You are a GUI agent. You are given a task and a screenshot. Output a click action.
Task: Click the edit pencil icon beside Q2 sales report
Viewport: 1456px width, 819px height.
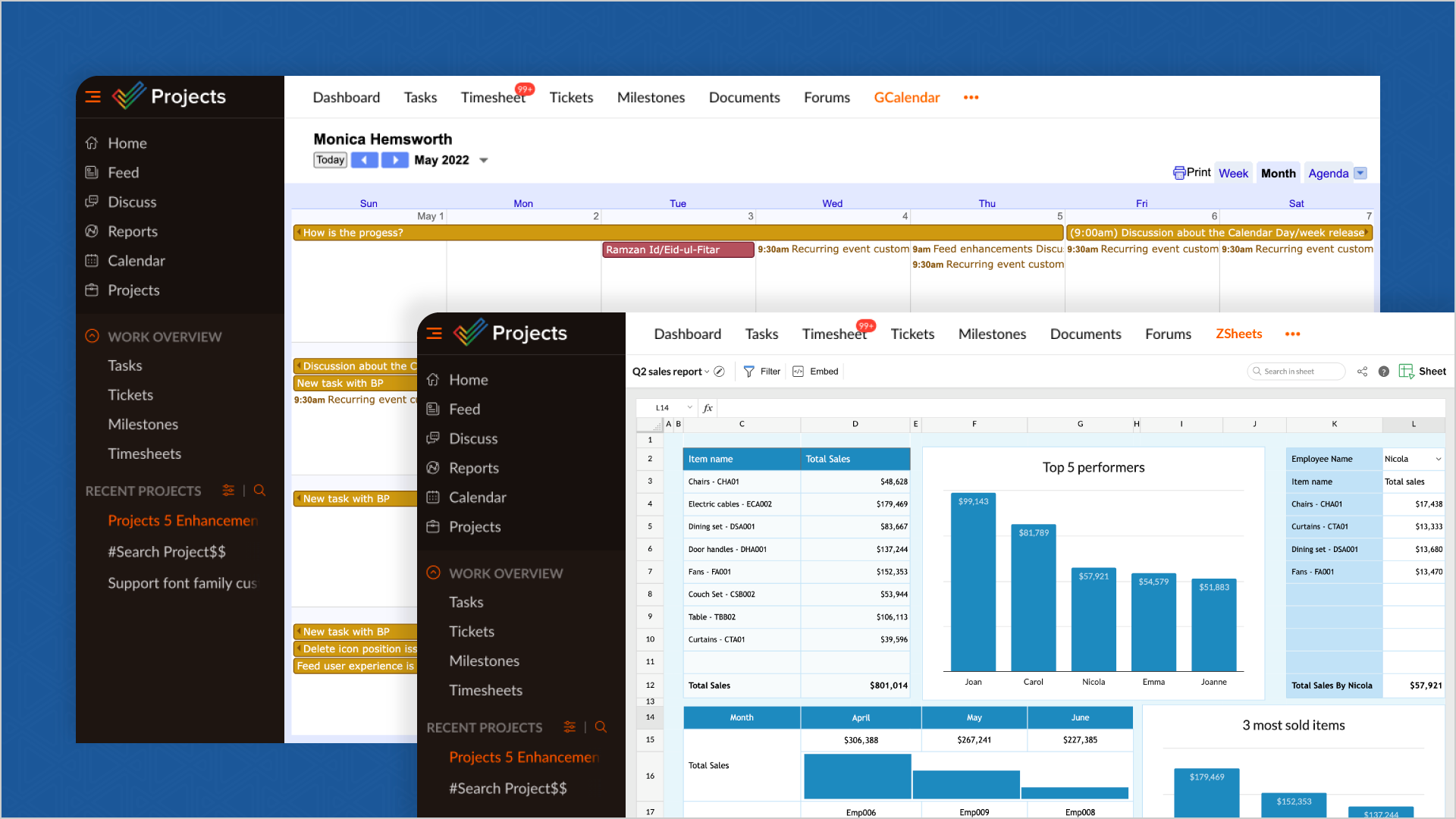(719, 372)
